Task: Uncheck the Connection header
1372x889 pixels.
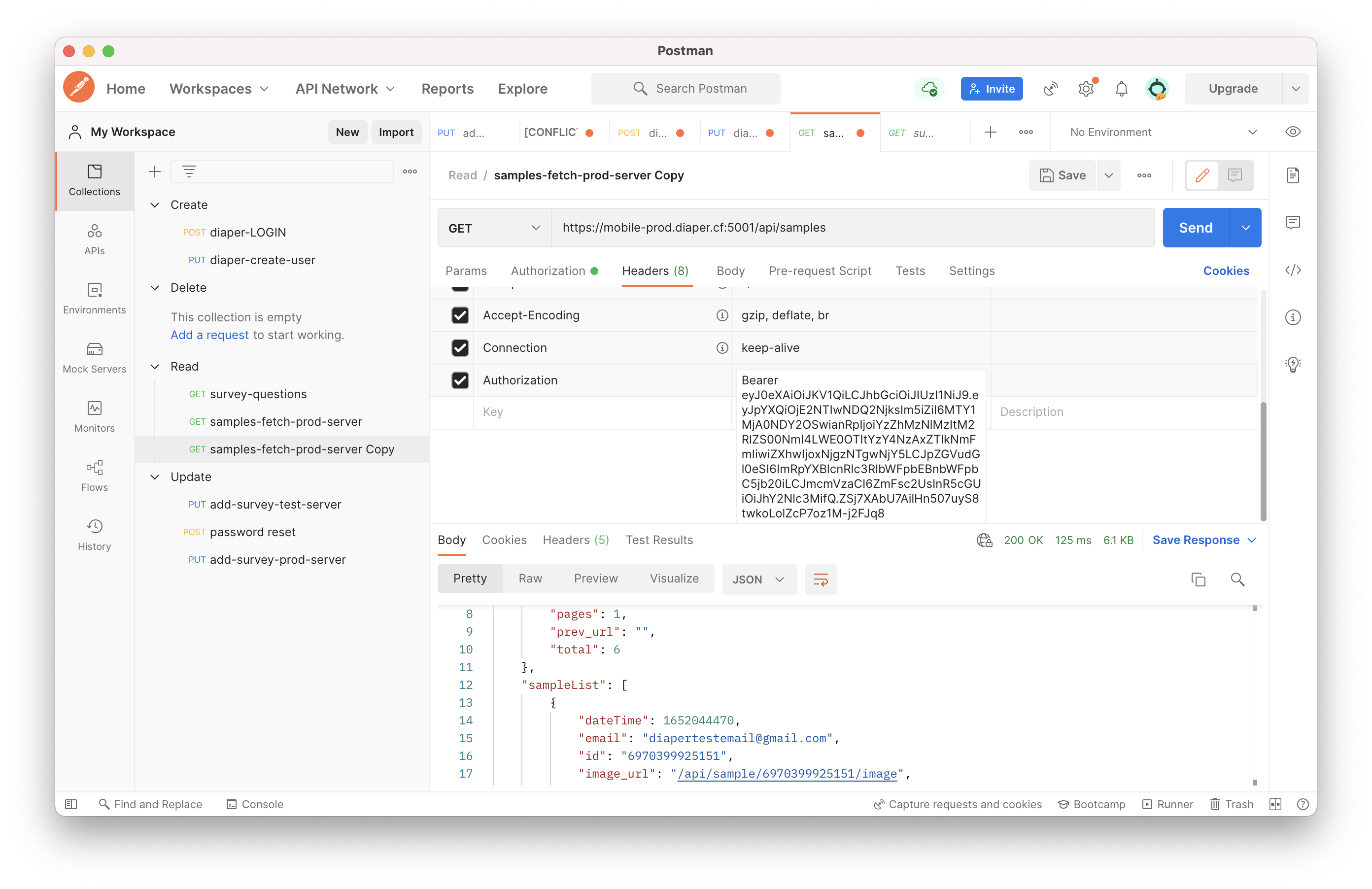Action: tap(459, 348)
